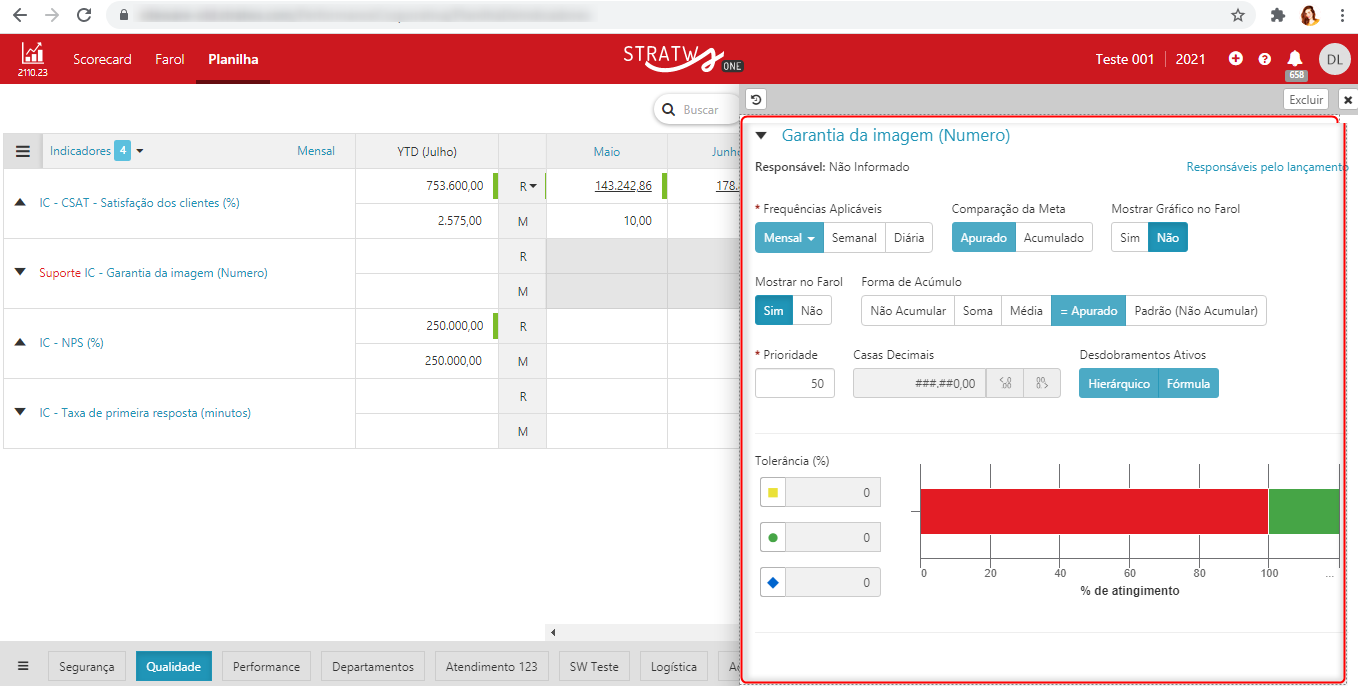Select Semanal frequency
This screenshot has width=1358, height=686.
coord(854,238)
